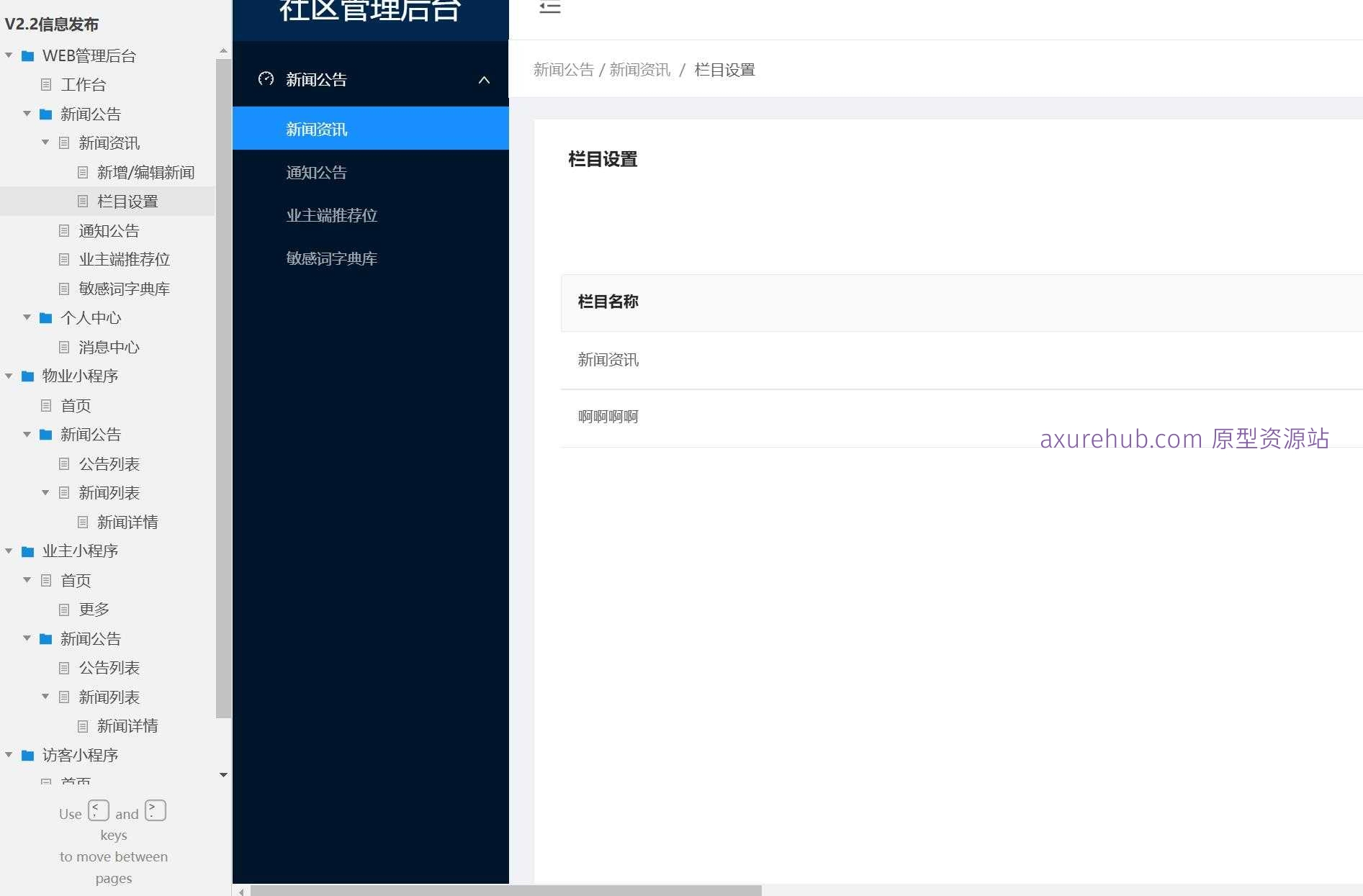This screenshot has height=896, width=1363.
Task: Click the folder icon of WEB管理后台
Action: click(28, 55)
